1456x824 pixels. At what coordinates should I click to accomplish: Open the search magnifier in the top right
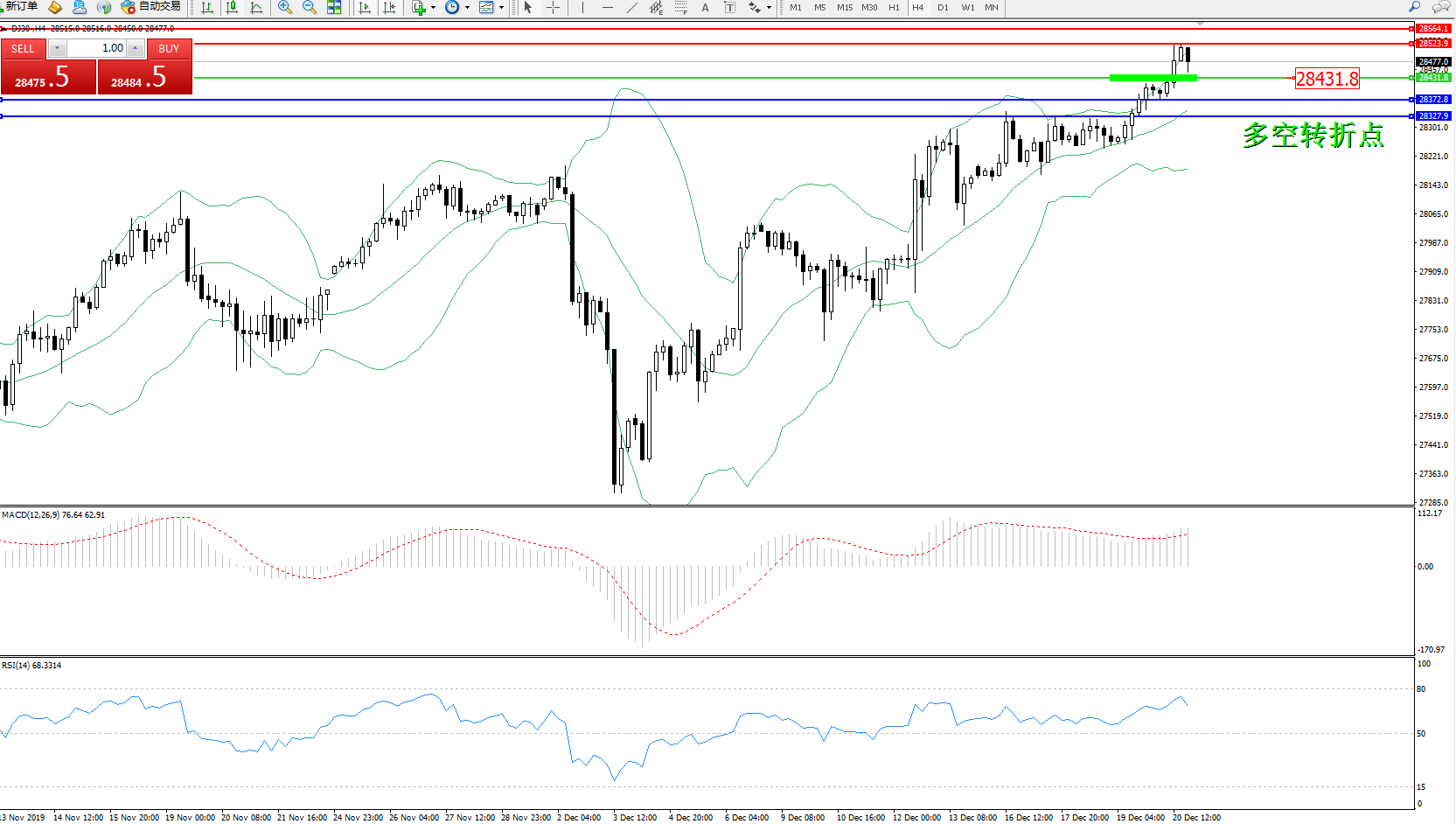[1414, 7]
